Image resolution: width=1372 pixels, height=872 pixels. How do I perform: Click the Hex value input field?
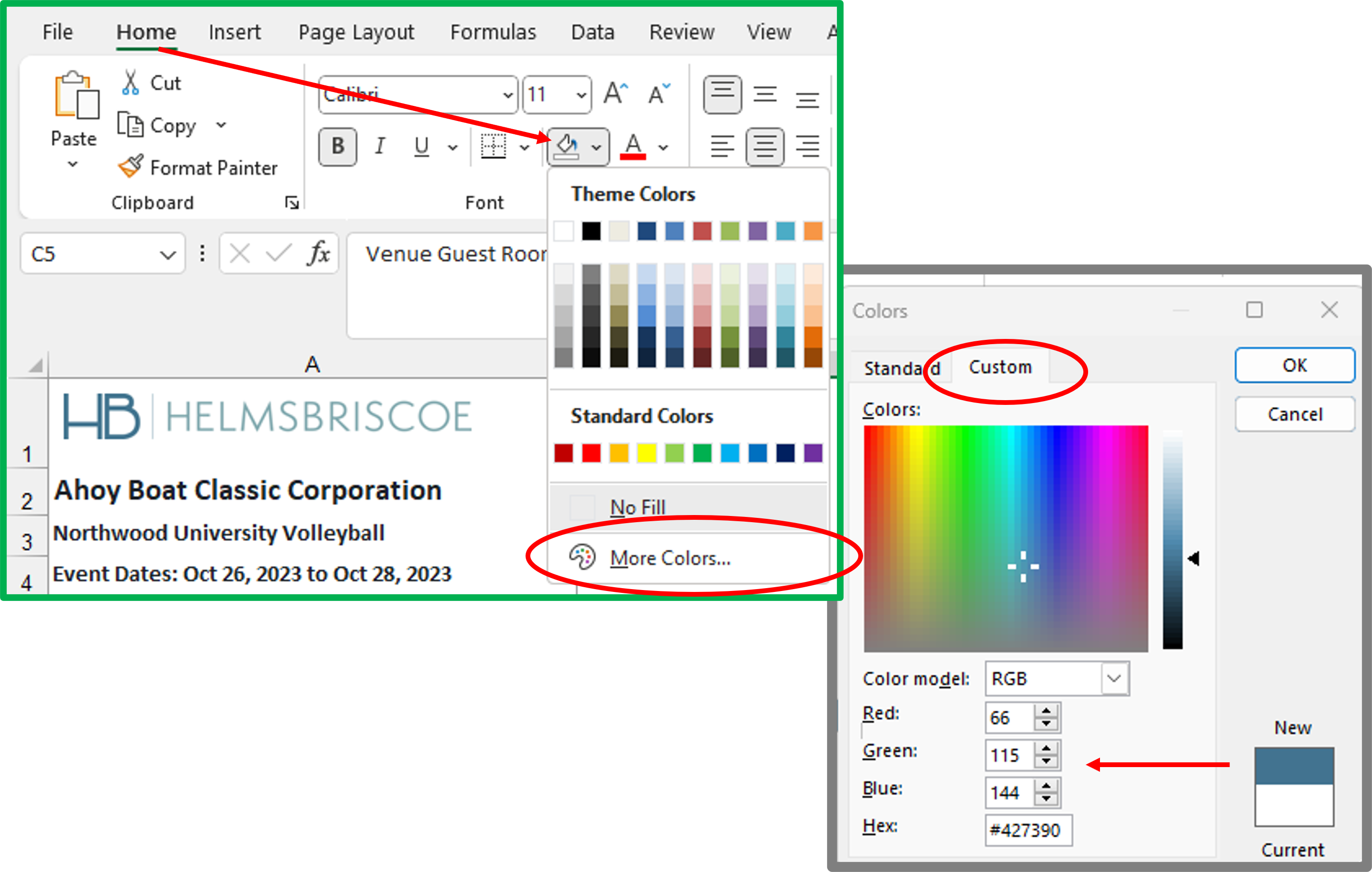pos(1028,830)
